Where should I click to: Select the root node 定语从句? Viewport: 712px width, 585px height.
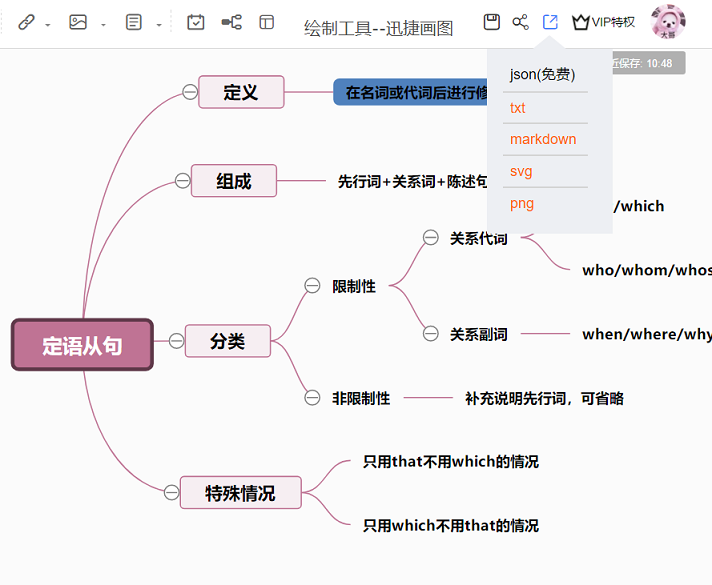coord(82,345)
